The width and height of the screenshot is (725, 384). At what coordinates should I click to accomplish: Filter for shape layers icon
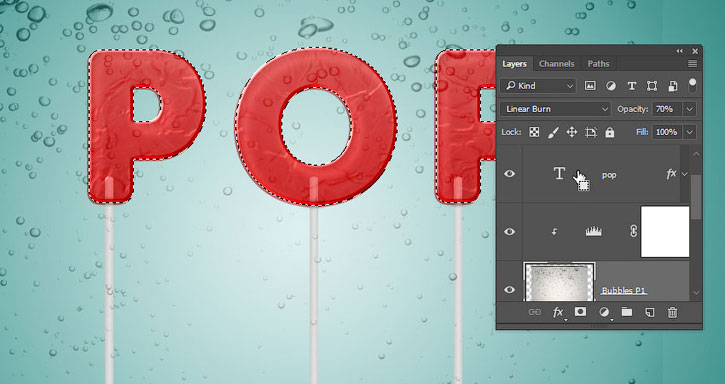point(652,86)
